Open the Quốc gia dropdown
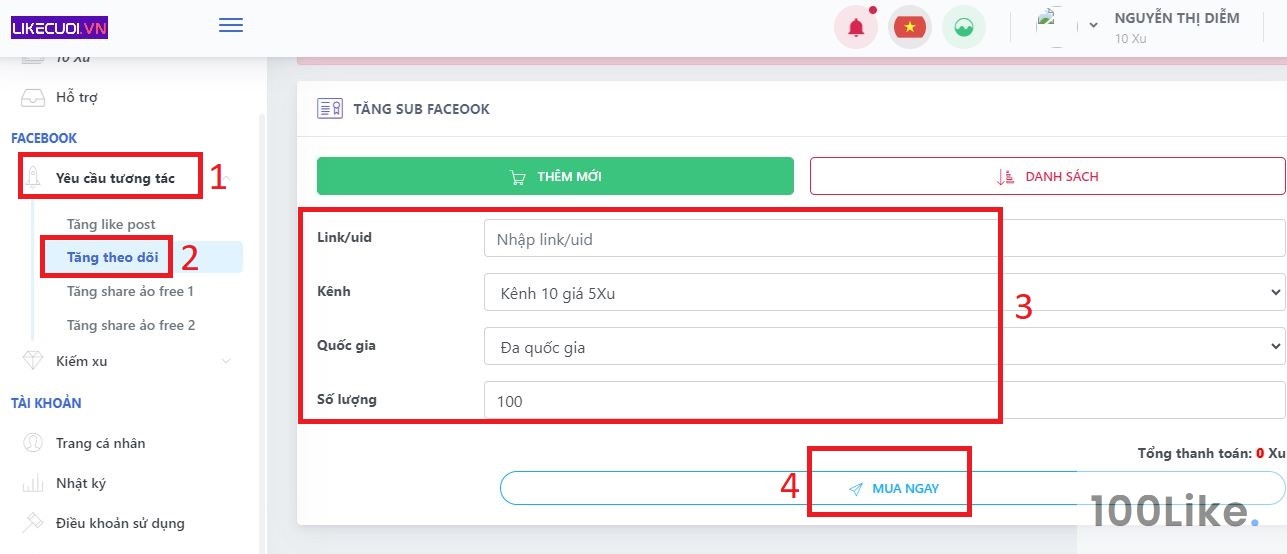 click(x=883, y=346)
